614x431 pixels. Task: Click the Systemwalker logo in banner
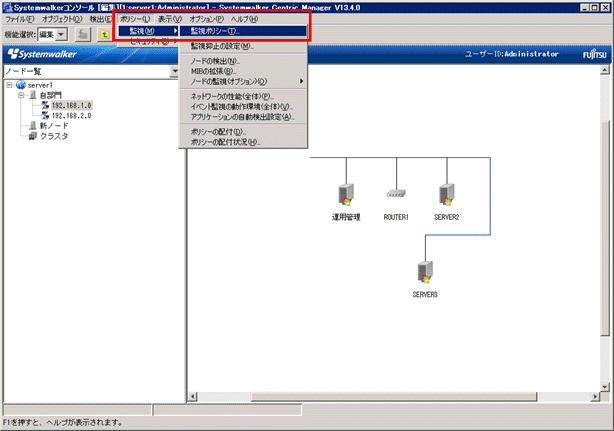tap(42, 54)
